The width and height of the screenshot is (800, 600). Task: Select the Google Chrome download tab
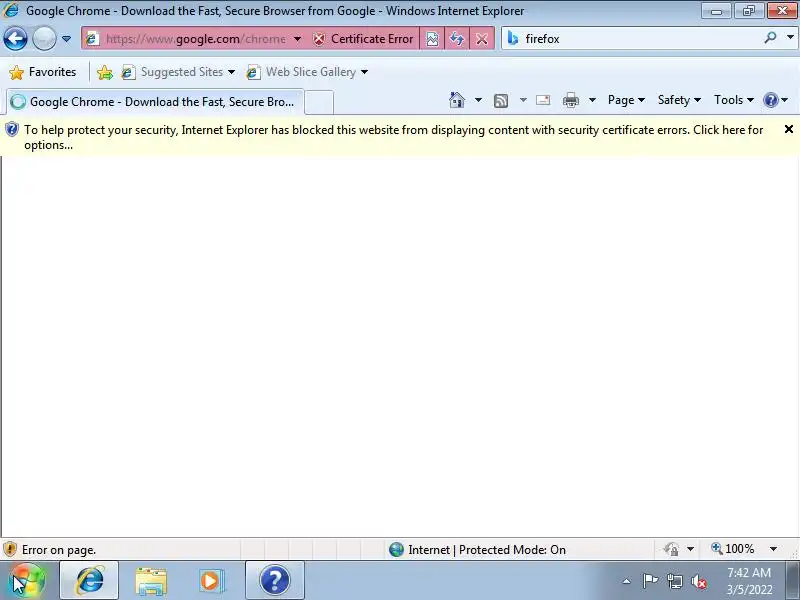[155, 102]
